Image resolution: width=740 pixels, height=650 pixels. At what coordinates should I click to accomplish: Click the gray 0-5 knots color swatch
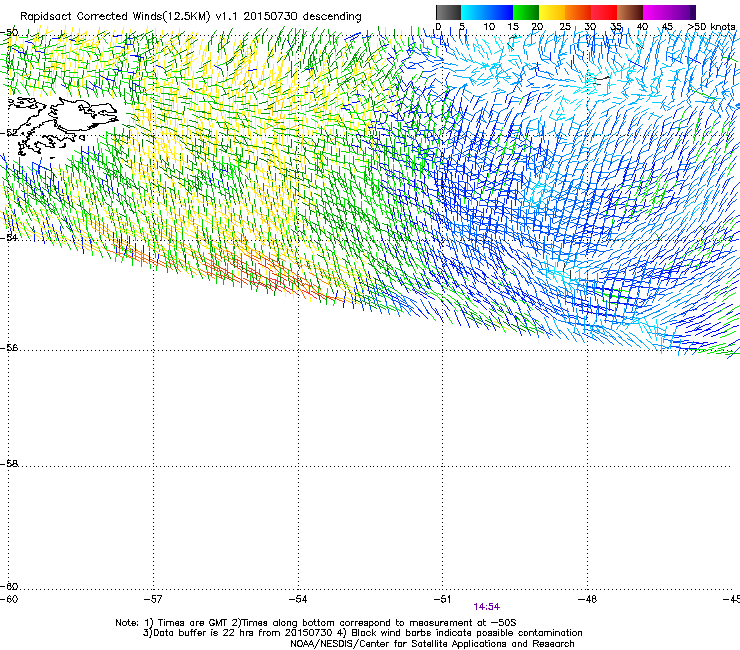click(448, 12)
